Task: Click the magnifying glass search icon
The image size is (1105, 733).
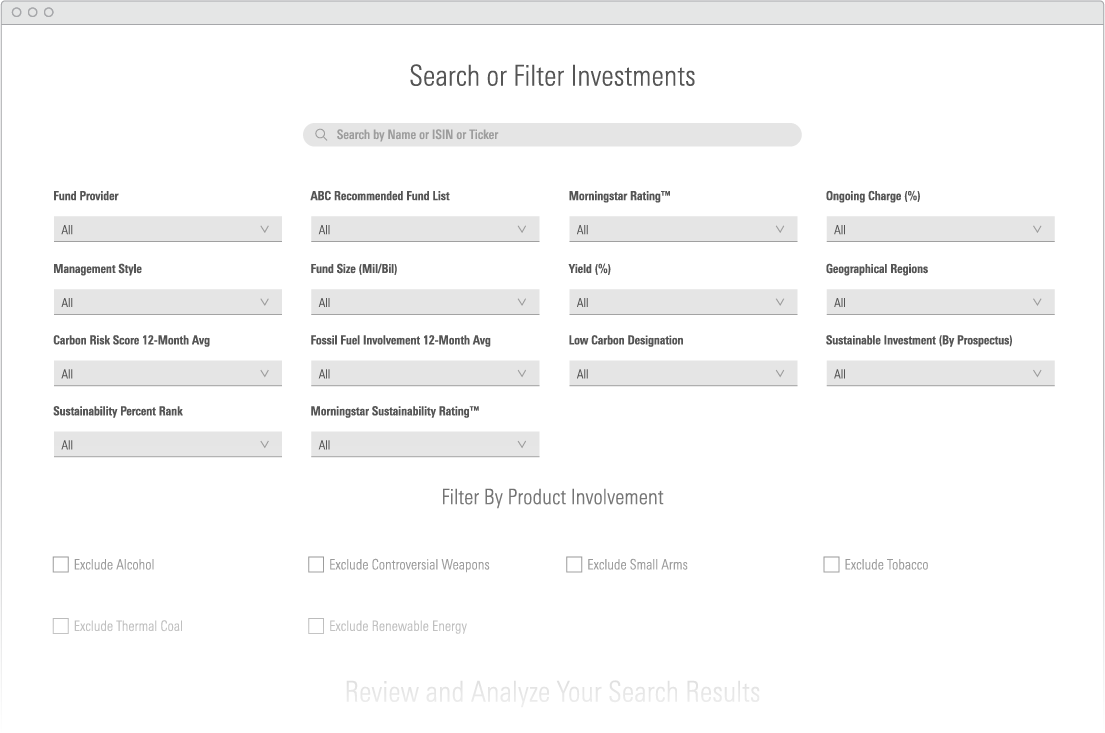Action: pos(321,135)
